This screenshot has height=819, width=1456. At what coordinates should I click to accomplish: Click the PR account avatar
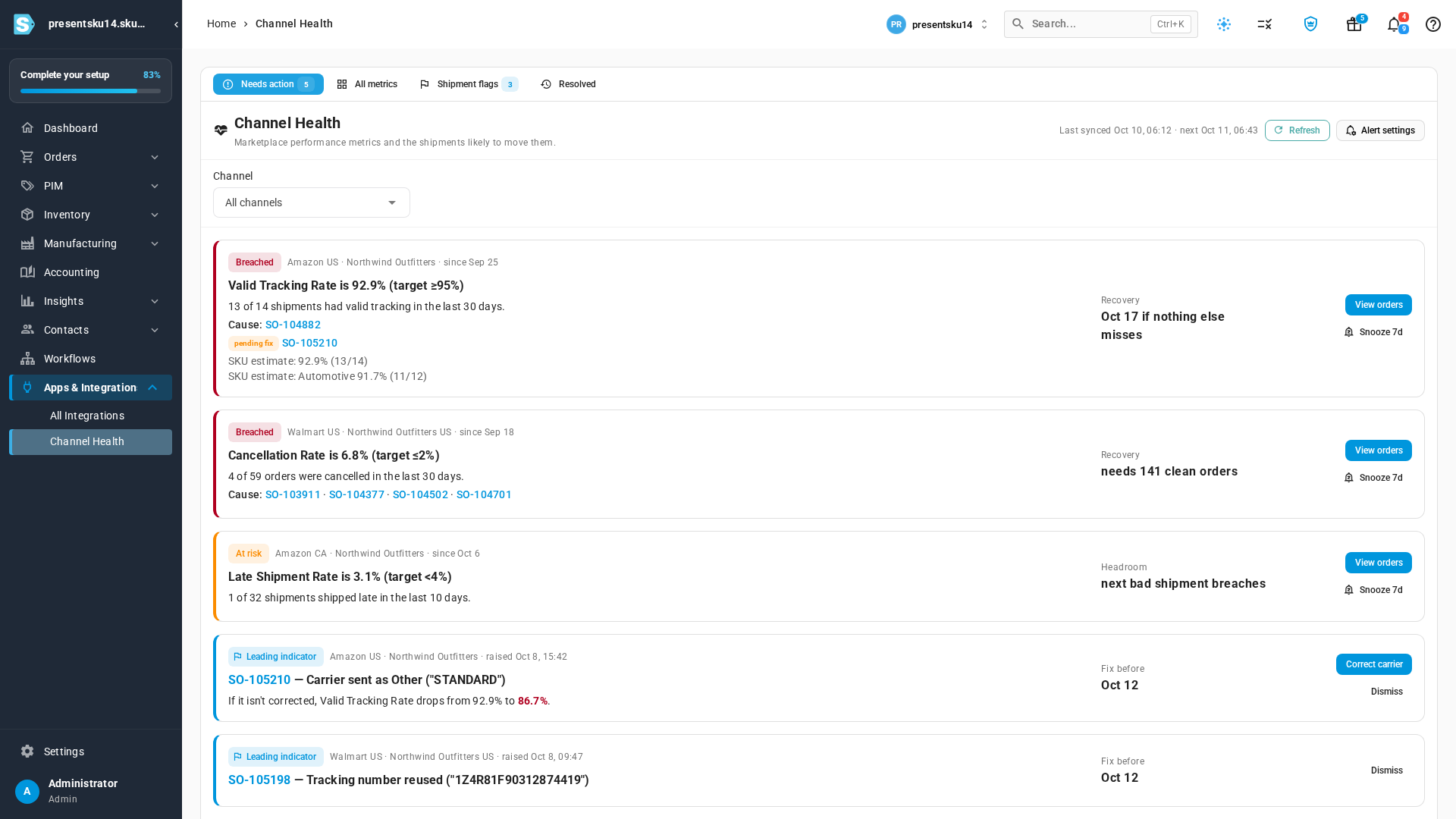896,24
